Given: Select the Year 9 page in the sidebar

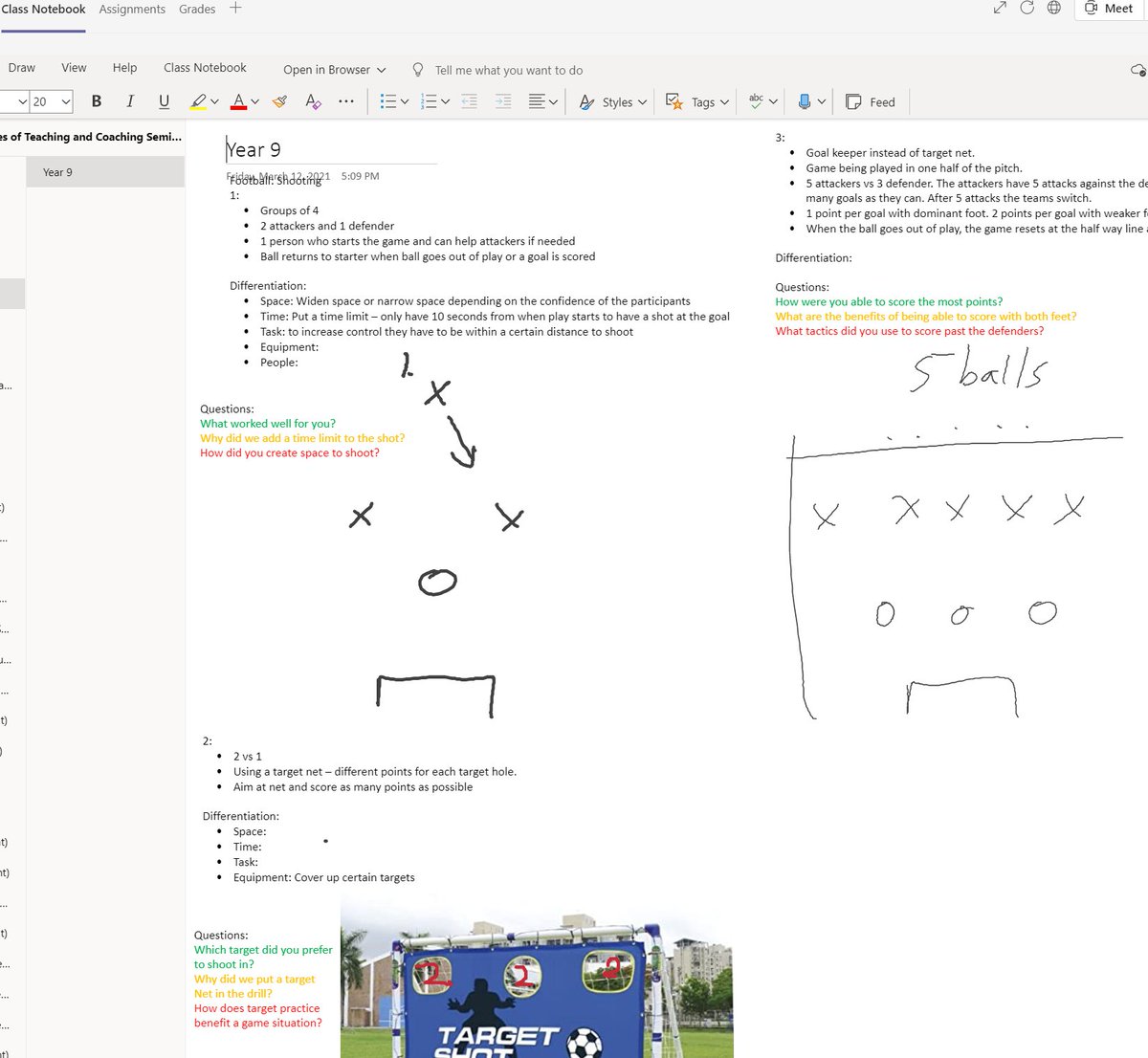Looking at the screenshot, I should [56, 172].
